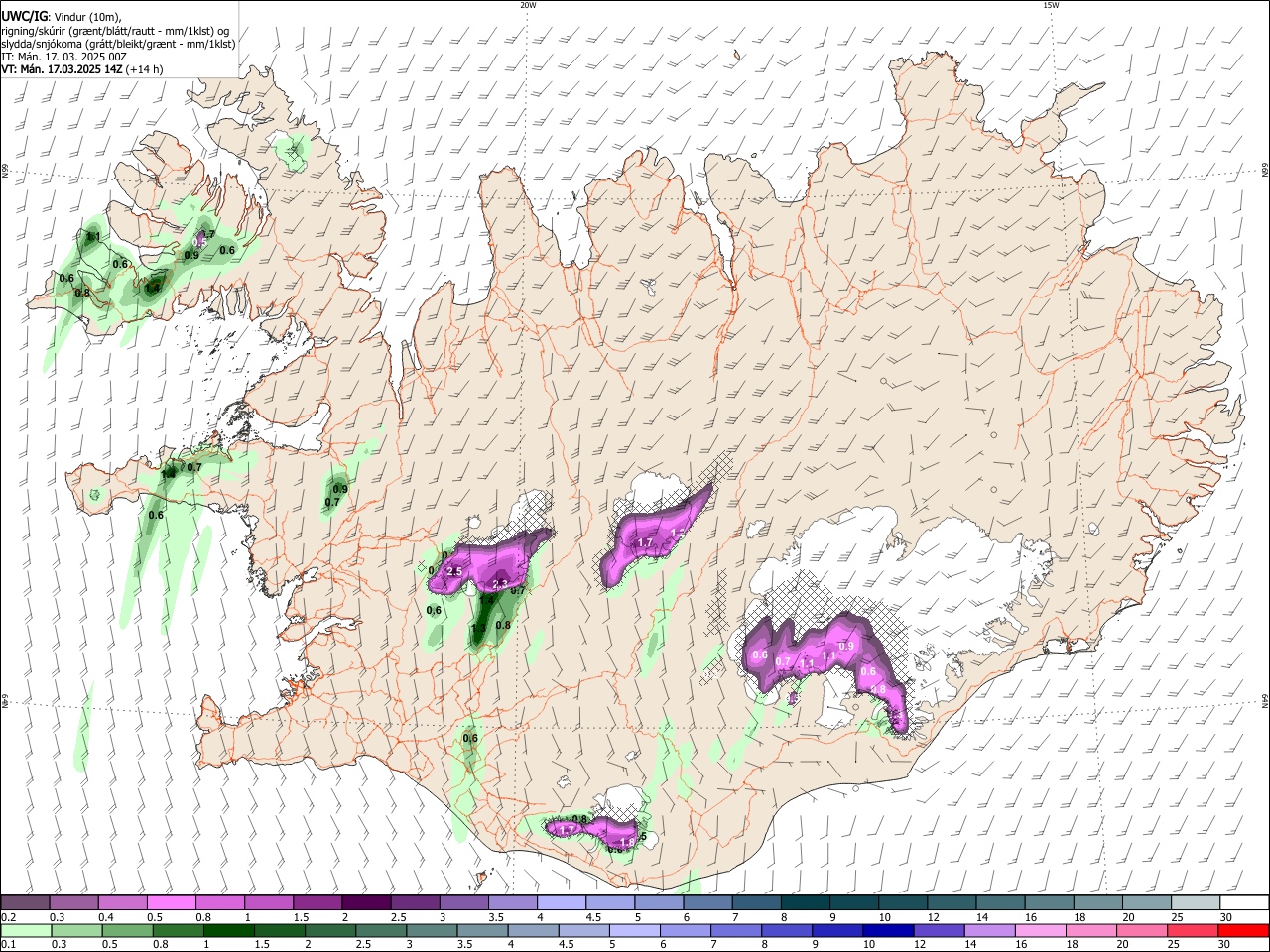Screen dimensions: 1270x952
Task: Select the "VT: Mán. 17.03.2025 14Z (+14 h)" line
Action: click(81, 69)
